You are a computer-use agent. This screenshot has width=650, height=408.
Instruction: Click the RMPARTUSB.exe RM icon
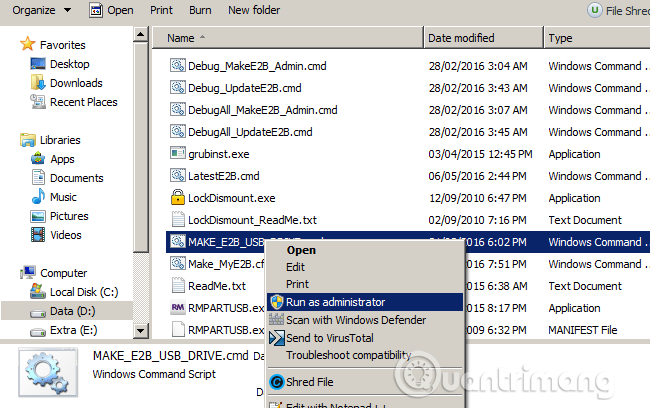178,307
